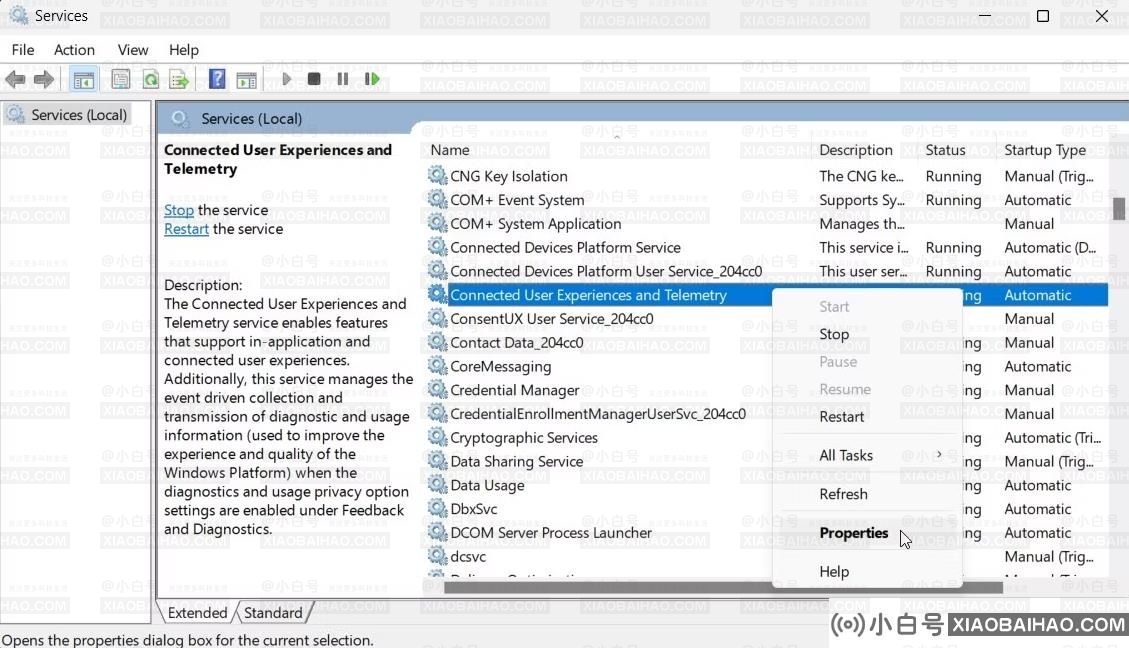Open the File menu
Viewport: 1129px width, 648px height.
[x=22, y=50]
